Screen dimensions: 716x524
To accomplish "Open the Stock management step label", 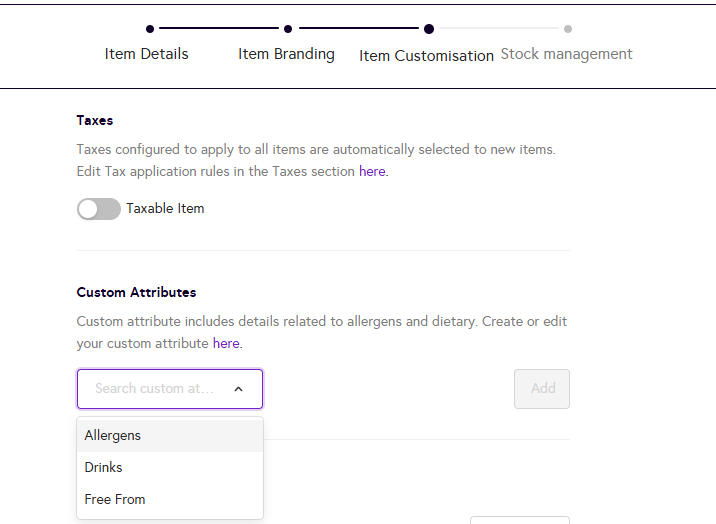I will [566, 54].
